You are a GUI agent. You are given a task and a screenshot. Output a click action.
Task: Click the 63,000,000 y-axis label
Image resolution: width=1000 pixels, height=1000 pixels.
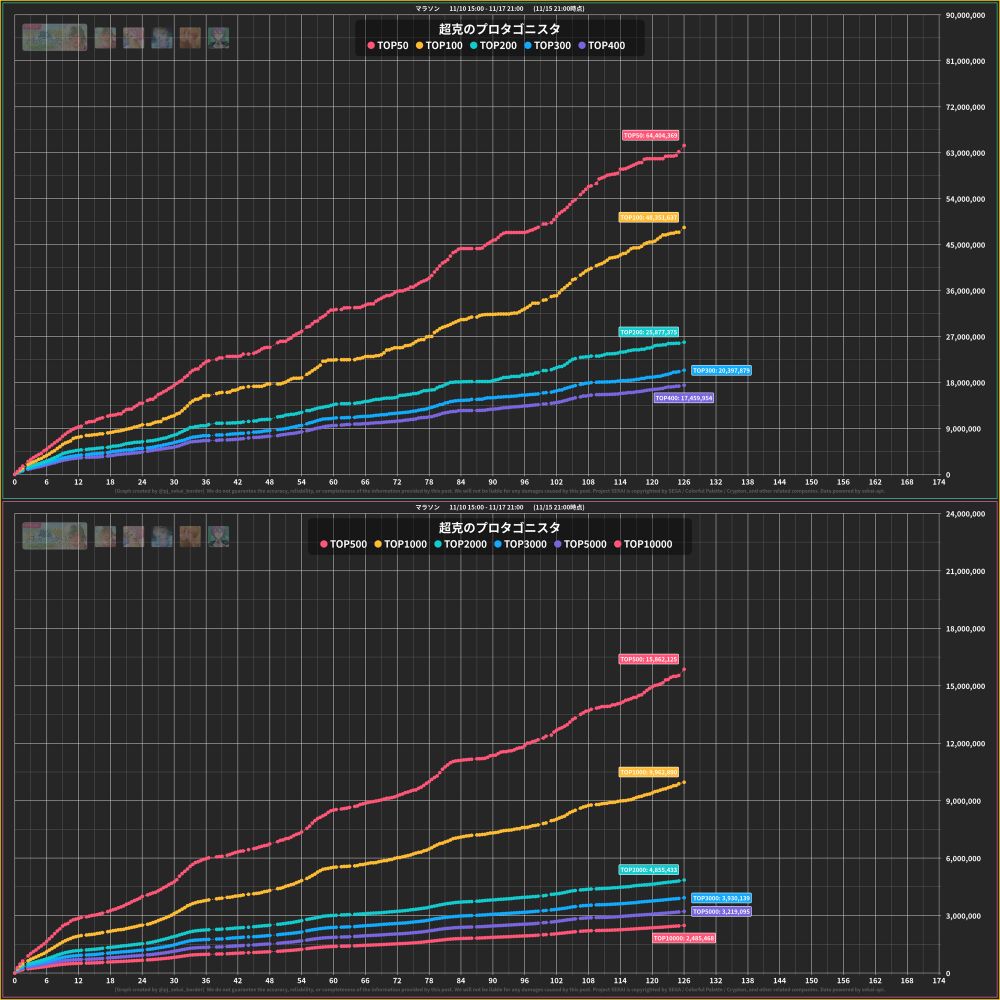coord(965,153)
